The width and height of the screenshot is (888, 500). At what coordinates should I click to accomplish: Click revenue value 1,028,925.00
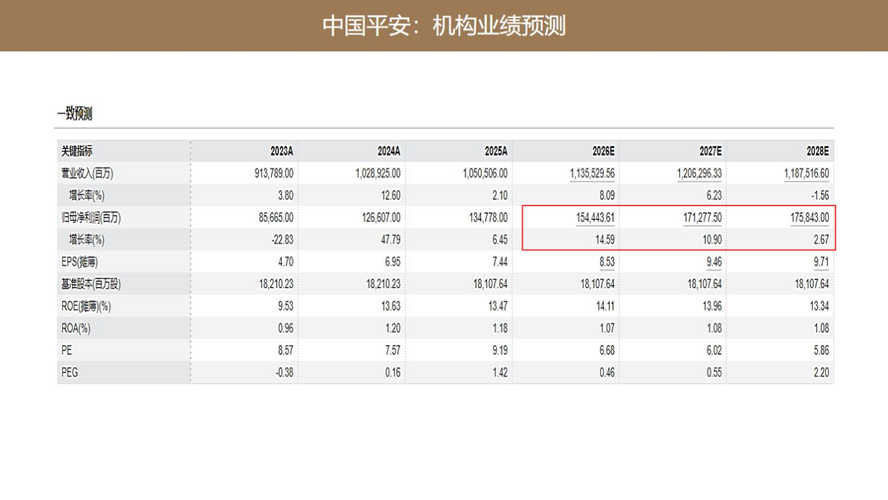pyautogui.click(x=378, y=173)
